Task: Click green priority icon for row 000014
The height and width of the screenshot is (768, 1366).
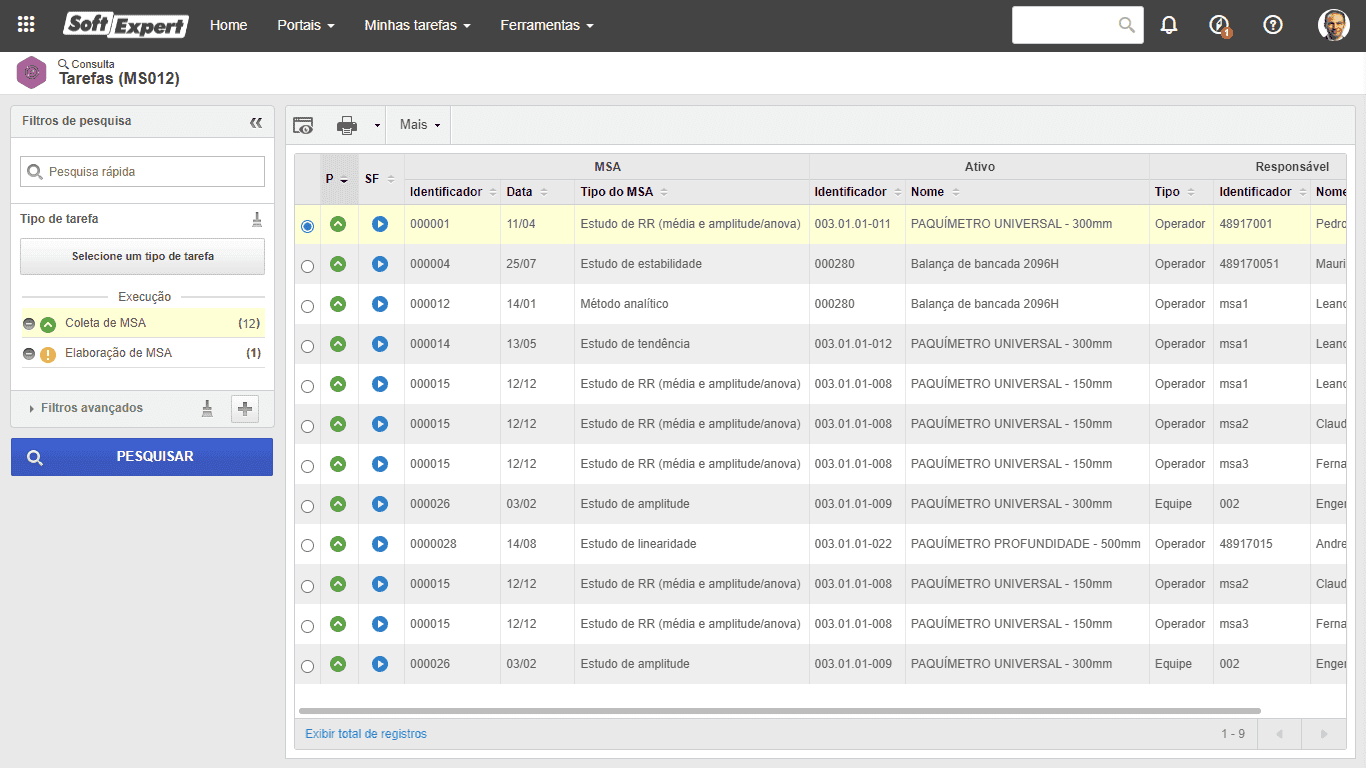Action: tap(338, 344)
